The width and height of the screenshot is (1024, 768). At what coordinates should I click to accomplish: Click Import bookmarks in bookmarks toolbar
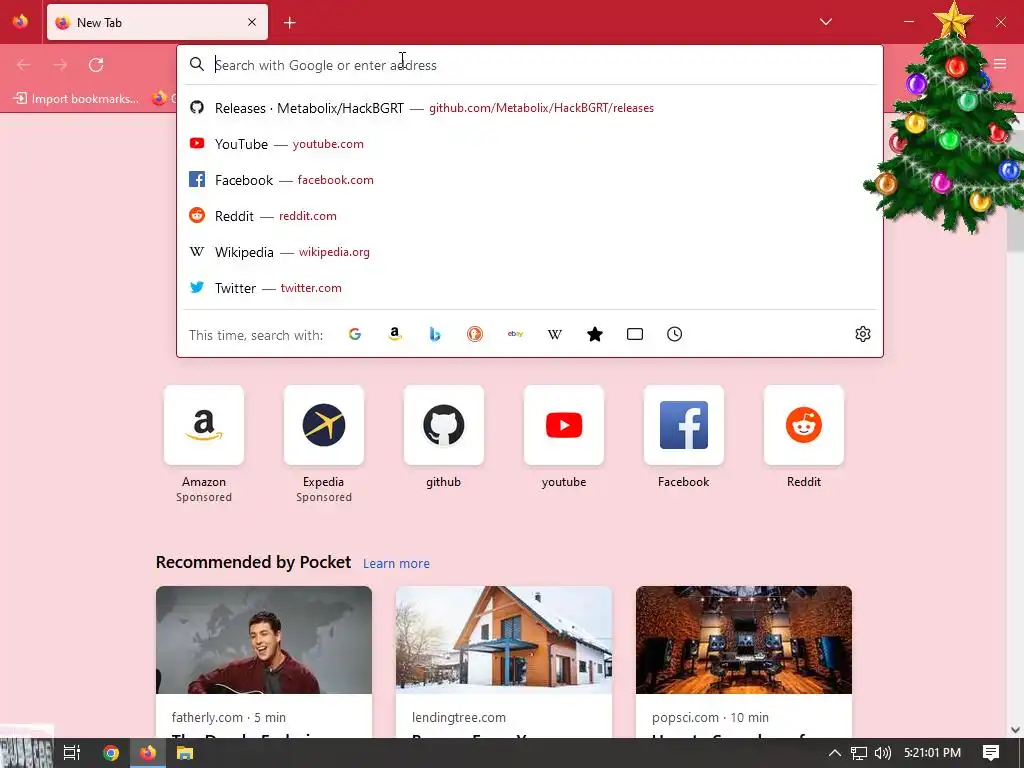(x=76, y=99)
